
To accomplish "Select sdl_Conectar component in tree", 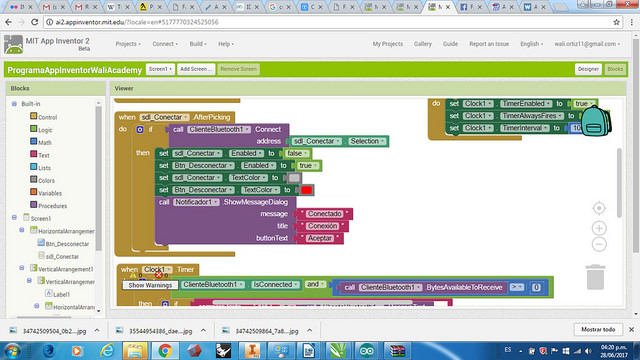I will point(58,256).
